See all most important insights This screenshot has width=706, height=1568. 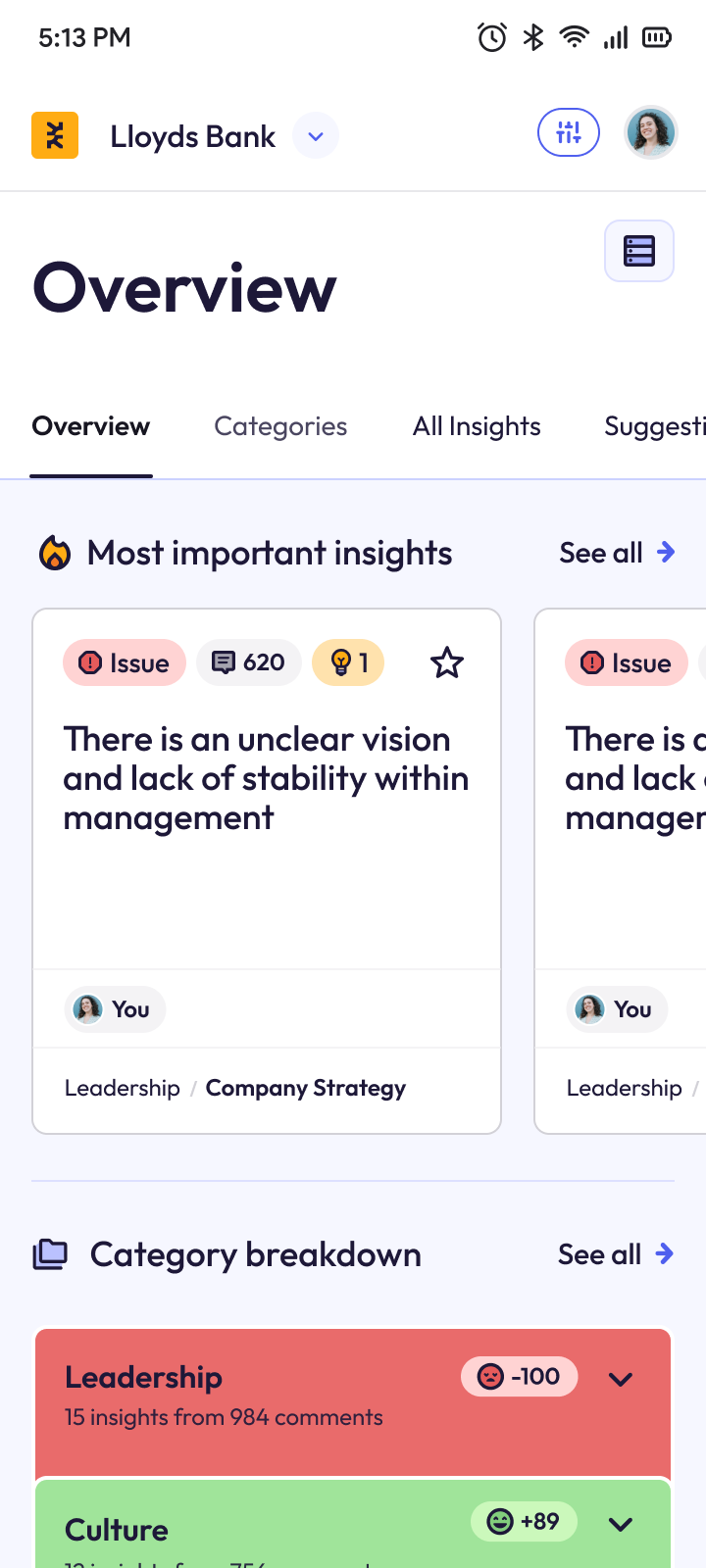coord(617,553)
